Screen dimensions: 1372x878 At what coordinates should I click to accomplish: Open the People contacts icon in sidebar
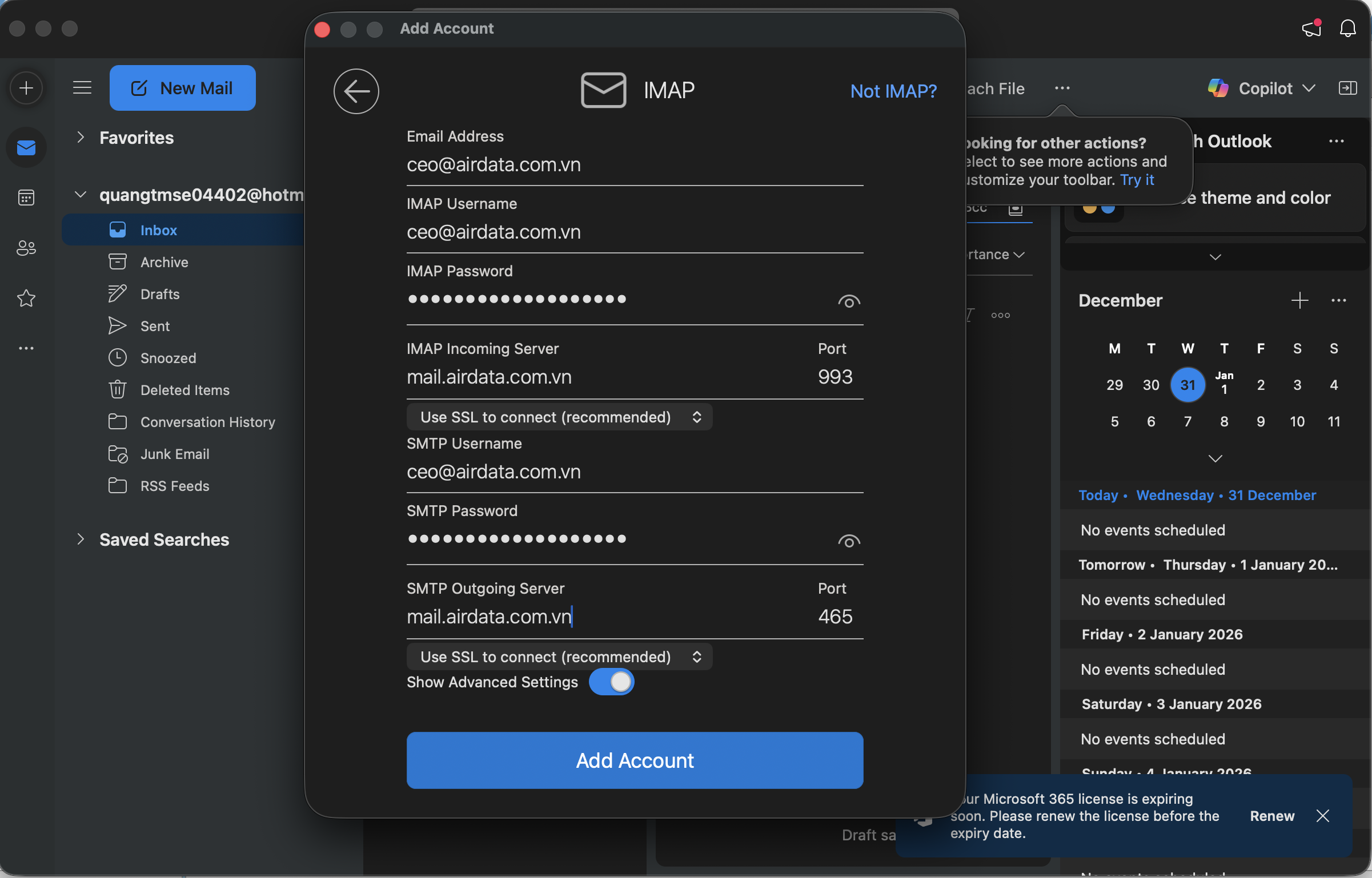(26, 248)
